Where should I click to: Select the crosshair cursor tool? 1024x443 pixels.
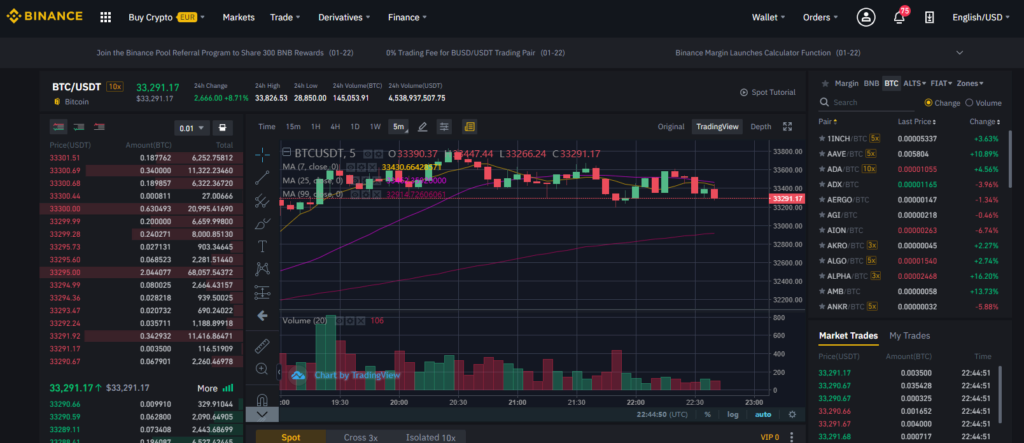(262, 154)
